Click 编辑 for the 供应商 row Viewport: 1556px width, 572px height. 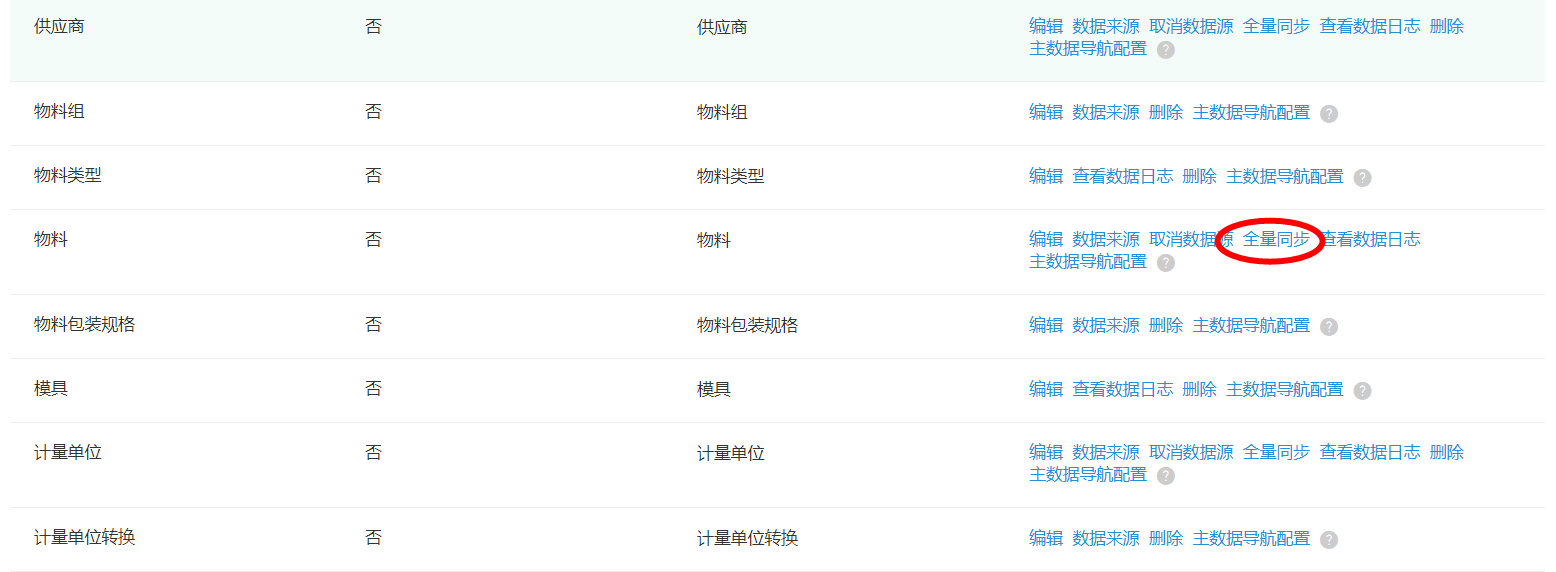pos(1046,26)
